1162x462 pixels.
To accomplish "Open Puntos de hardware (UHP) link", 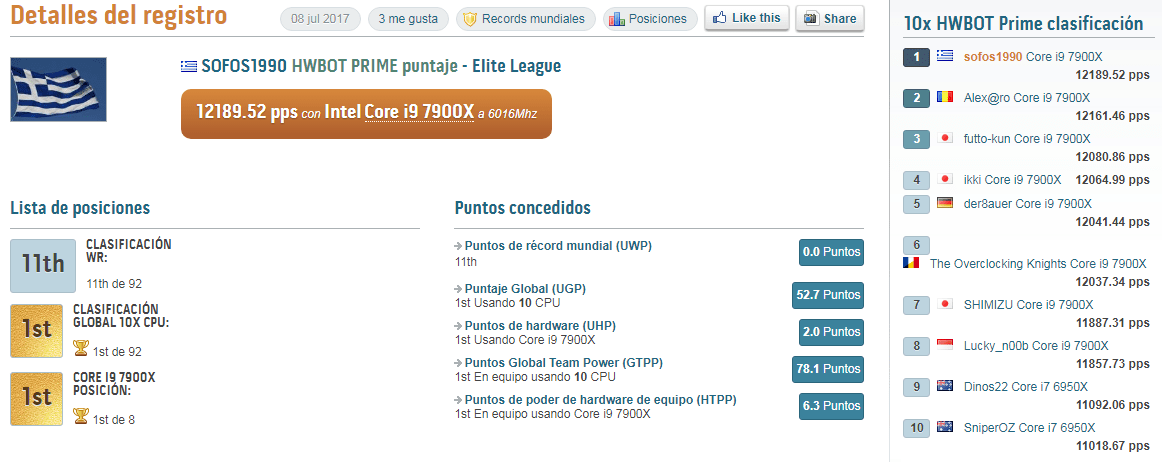I will point(540,326).
